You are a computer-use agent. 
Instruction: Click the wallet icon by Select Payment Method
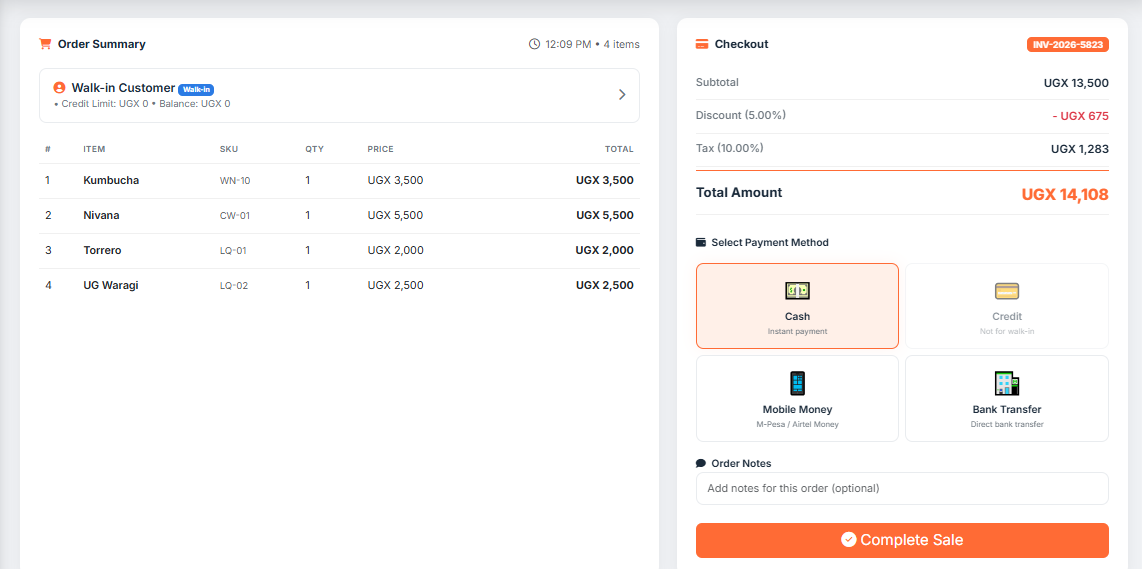coord(701,242)
